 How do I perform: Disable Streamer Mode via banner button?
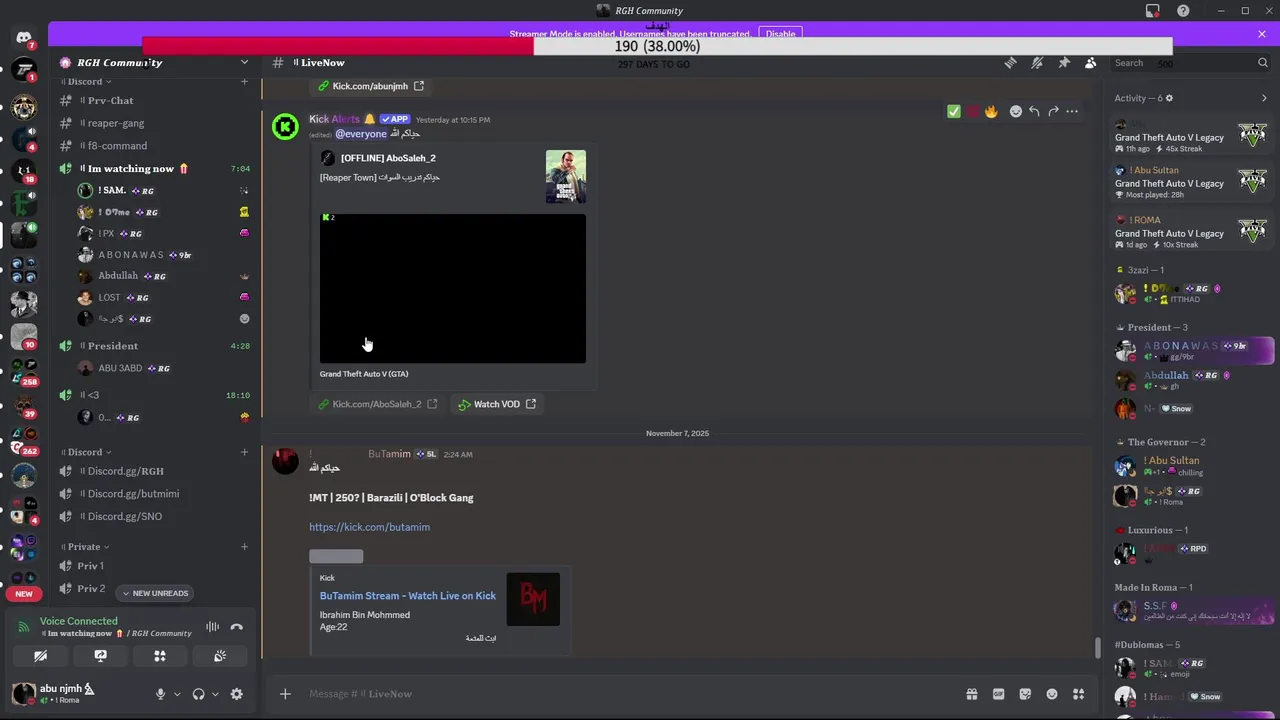coord(780,34)
